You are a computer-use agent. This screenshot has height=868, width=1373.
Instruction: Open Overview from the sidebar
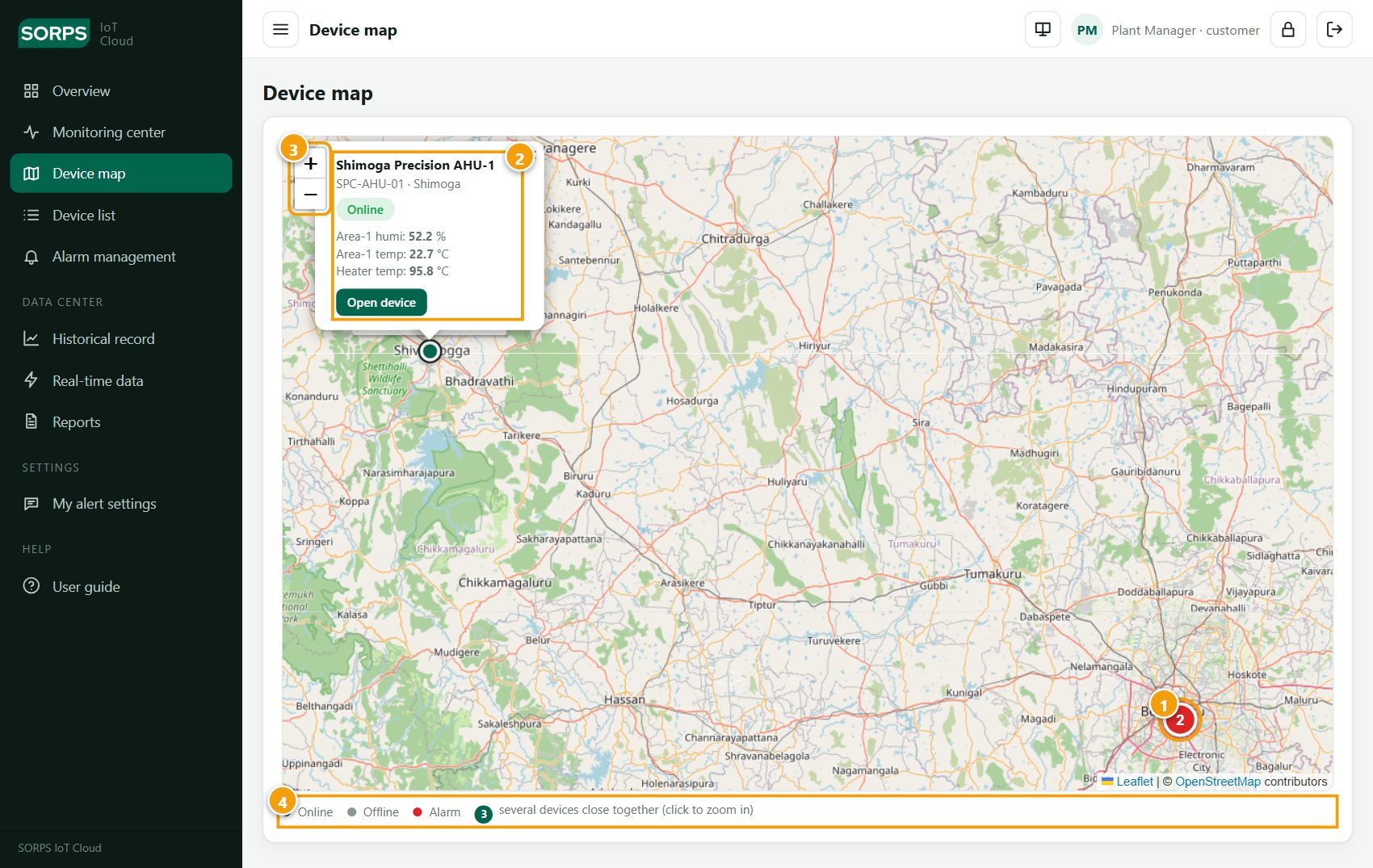tap(121, 91)
